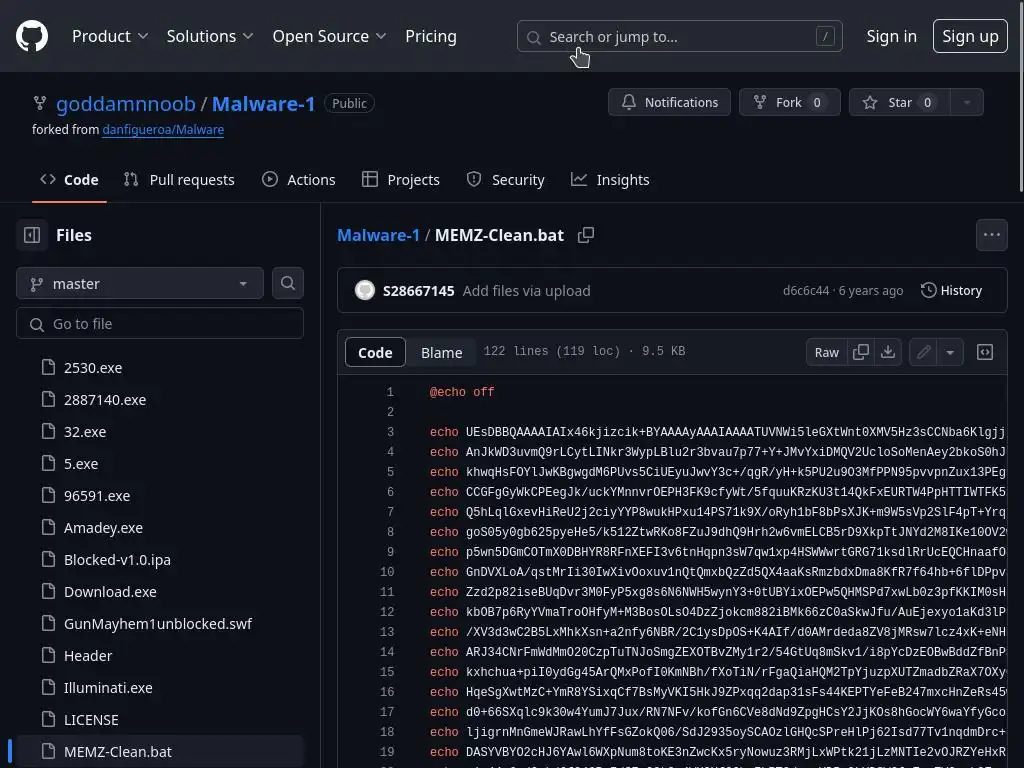
Task: Click line number 10 in the code
Action: (x=387, y=571)
